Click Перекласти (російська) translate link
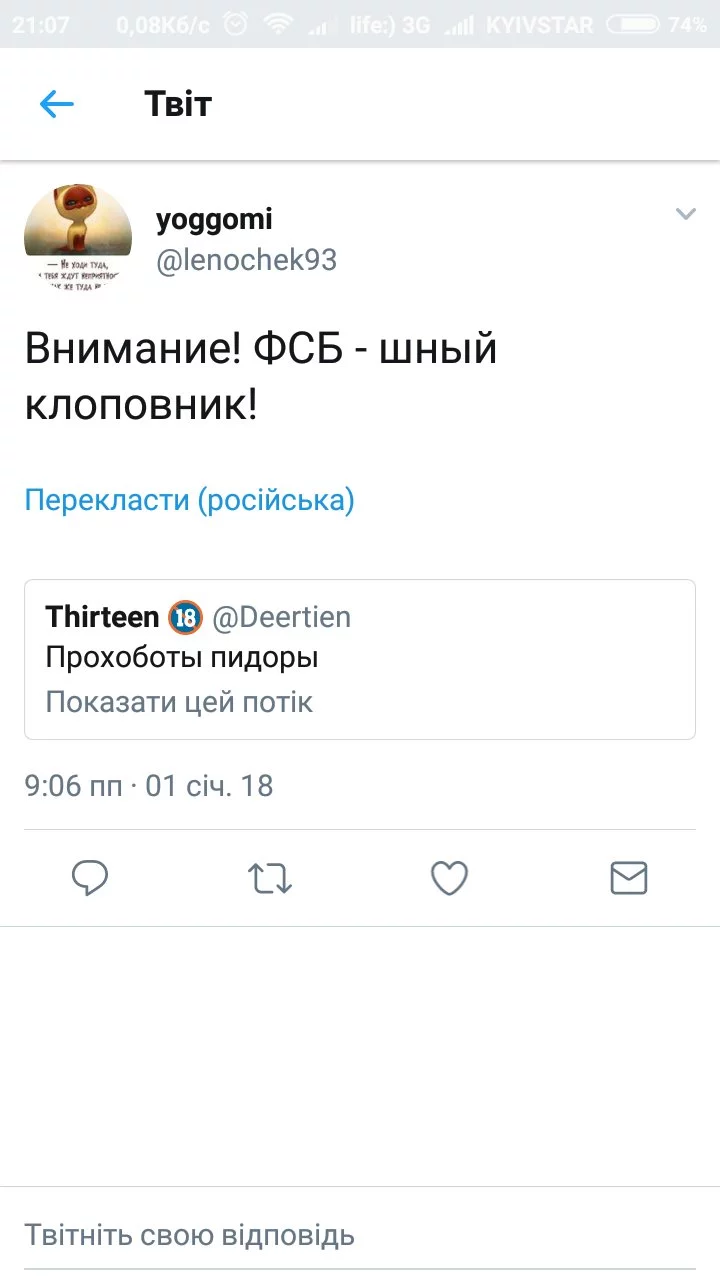The width and height of the screenshot is (720, 1280). click(x=189, y=499)
